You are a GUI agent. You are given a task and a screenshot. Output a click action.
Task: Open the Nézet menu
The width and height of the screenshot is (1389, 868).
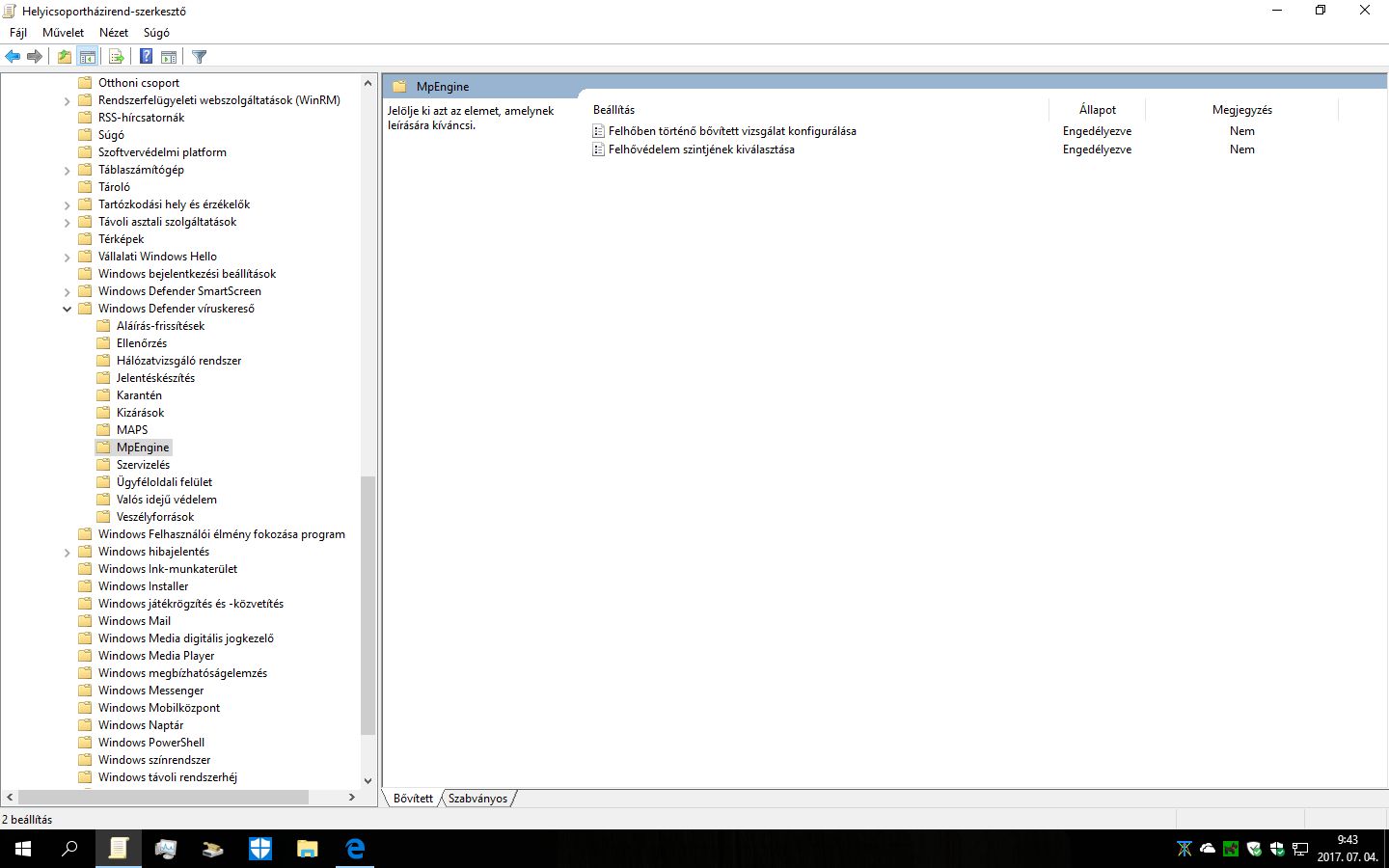(114, 33)
